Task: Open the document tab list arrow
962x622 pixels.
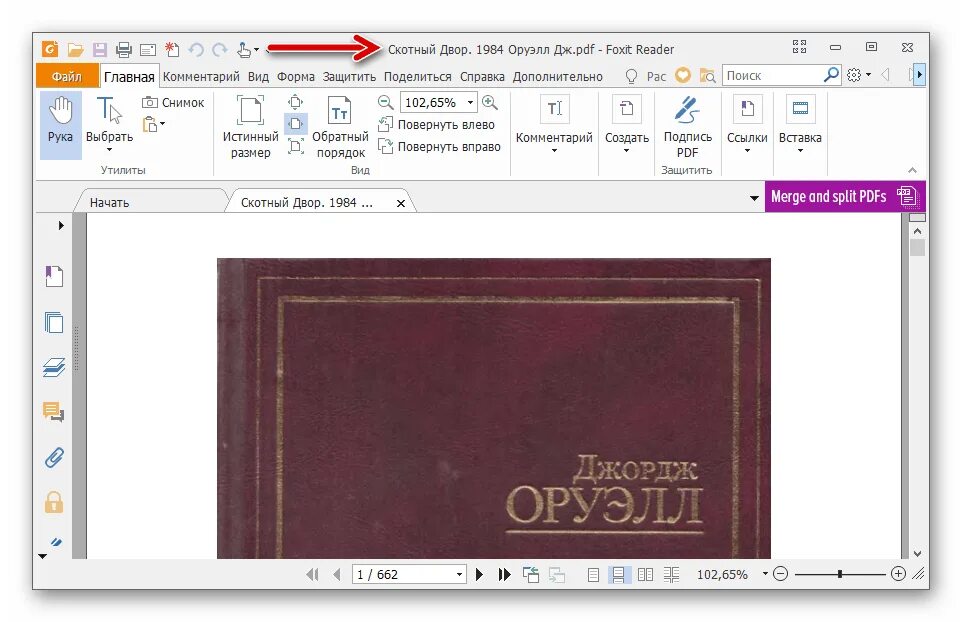Action: tap(754, 198)
